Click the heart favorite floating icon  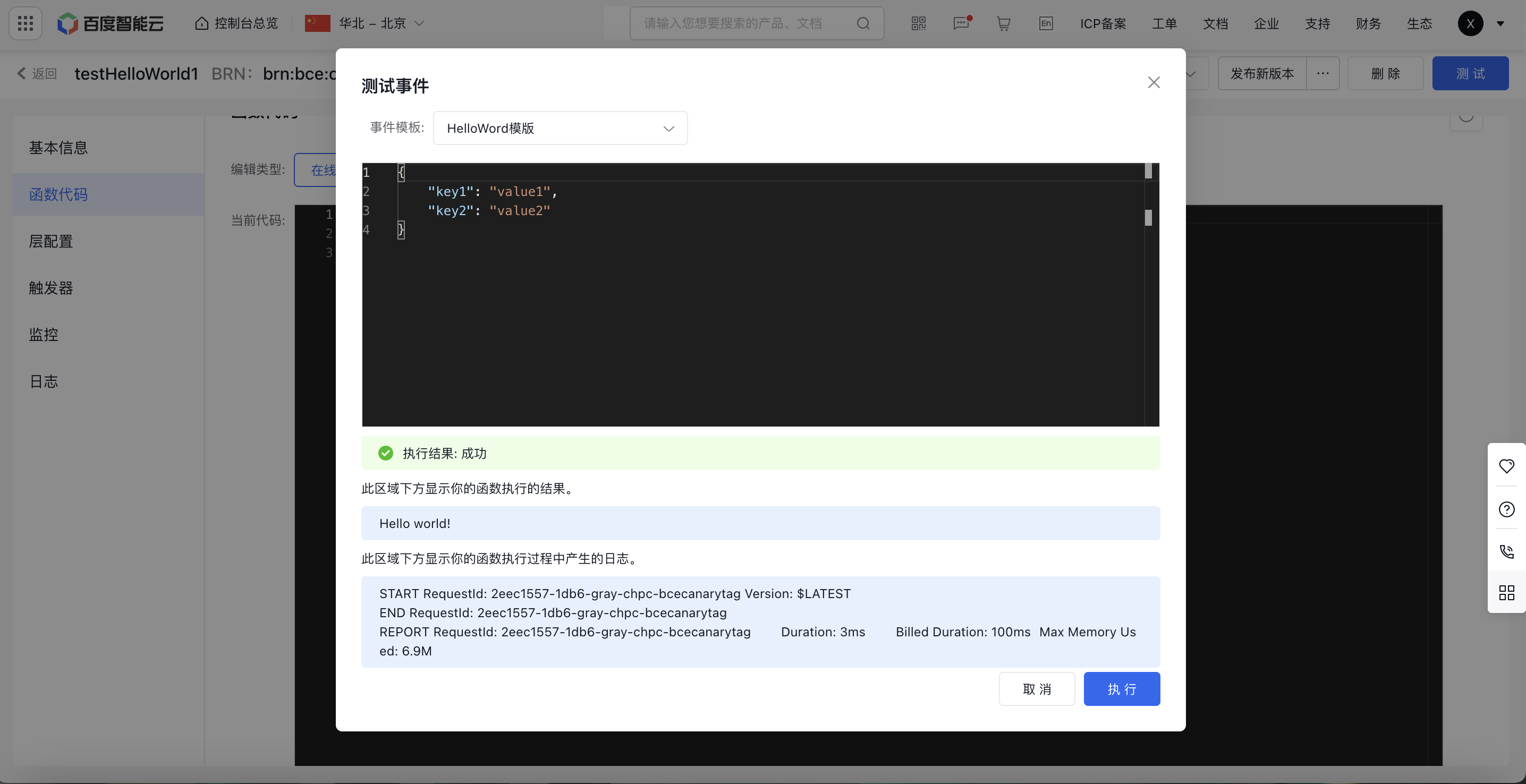tap(1506, 466)
